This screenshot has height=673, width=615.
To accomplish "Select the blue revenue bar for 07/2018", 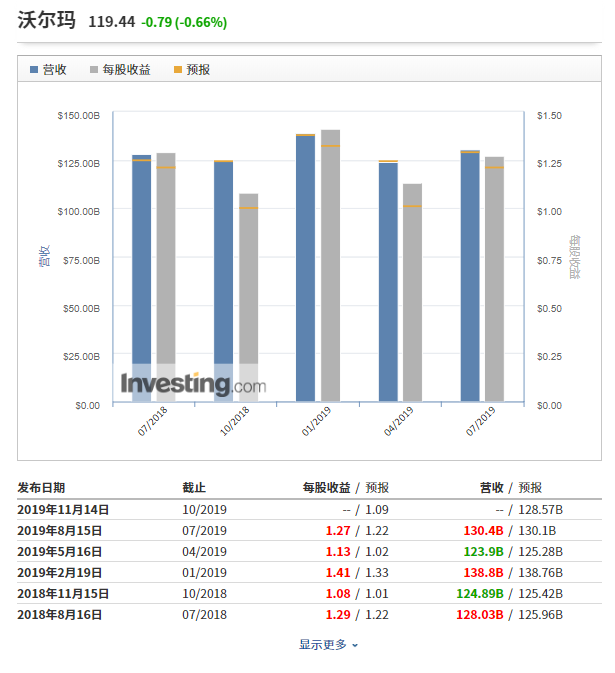I will pos(141,278).
